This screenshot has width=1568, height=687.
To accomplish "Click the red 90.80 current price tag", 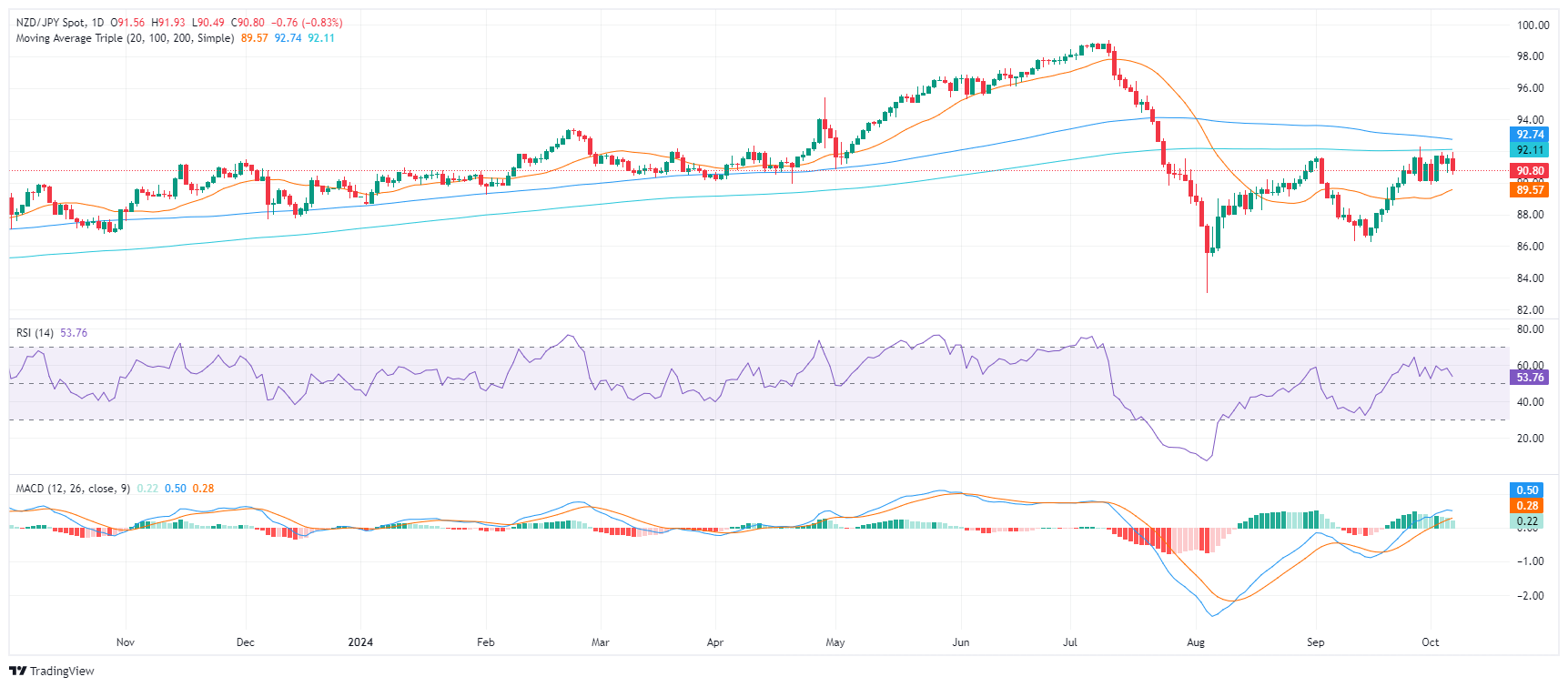I will point(1530,171).
